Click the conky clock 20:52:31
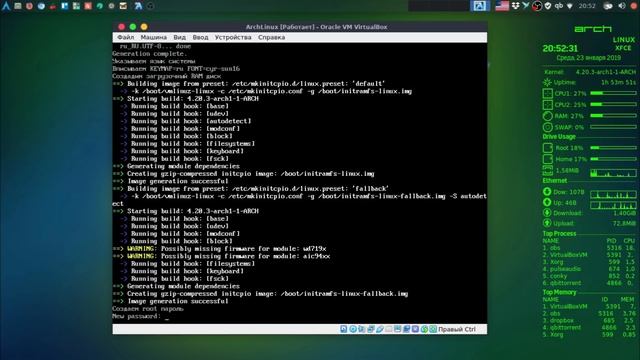This screenshot has width=640, height=360. [560, 49]
